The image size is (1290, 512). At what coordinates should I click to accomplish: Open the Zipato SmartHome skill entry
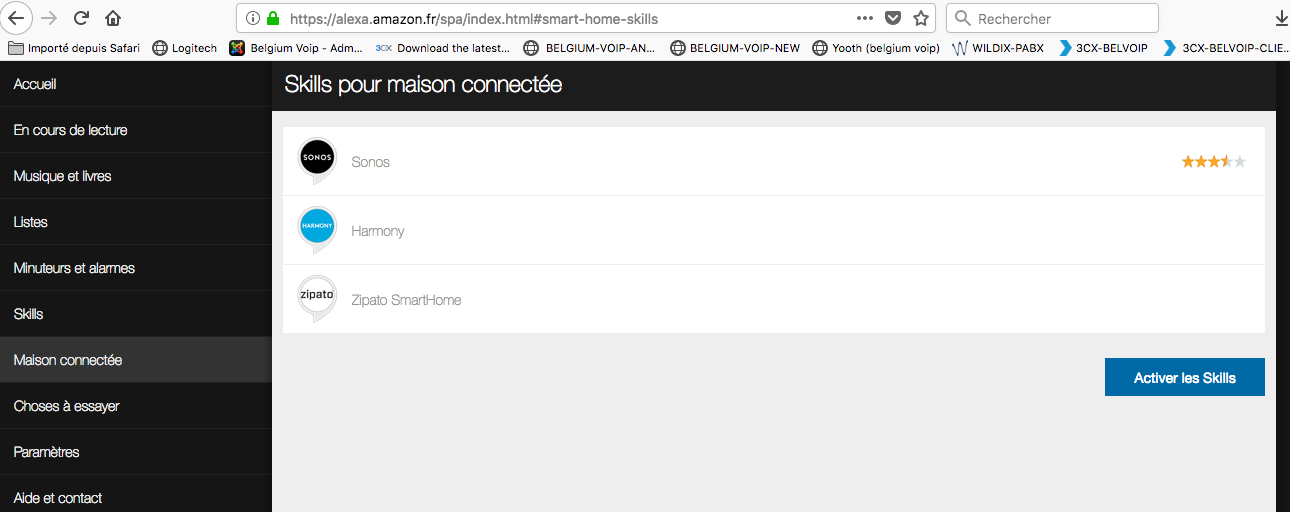click(x=406, y=300)
